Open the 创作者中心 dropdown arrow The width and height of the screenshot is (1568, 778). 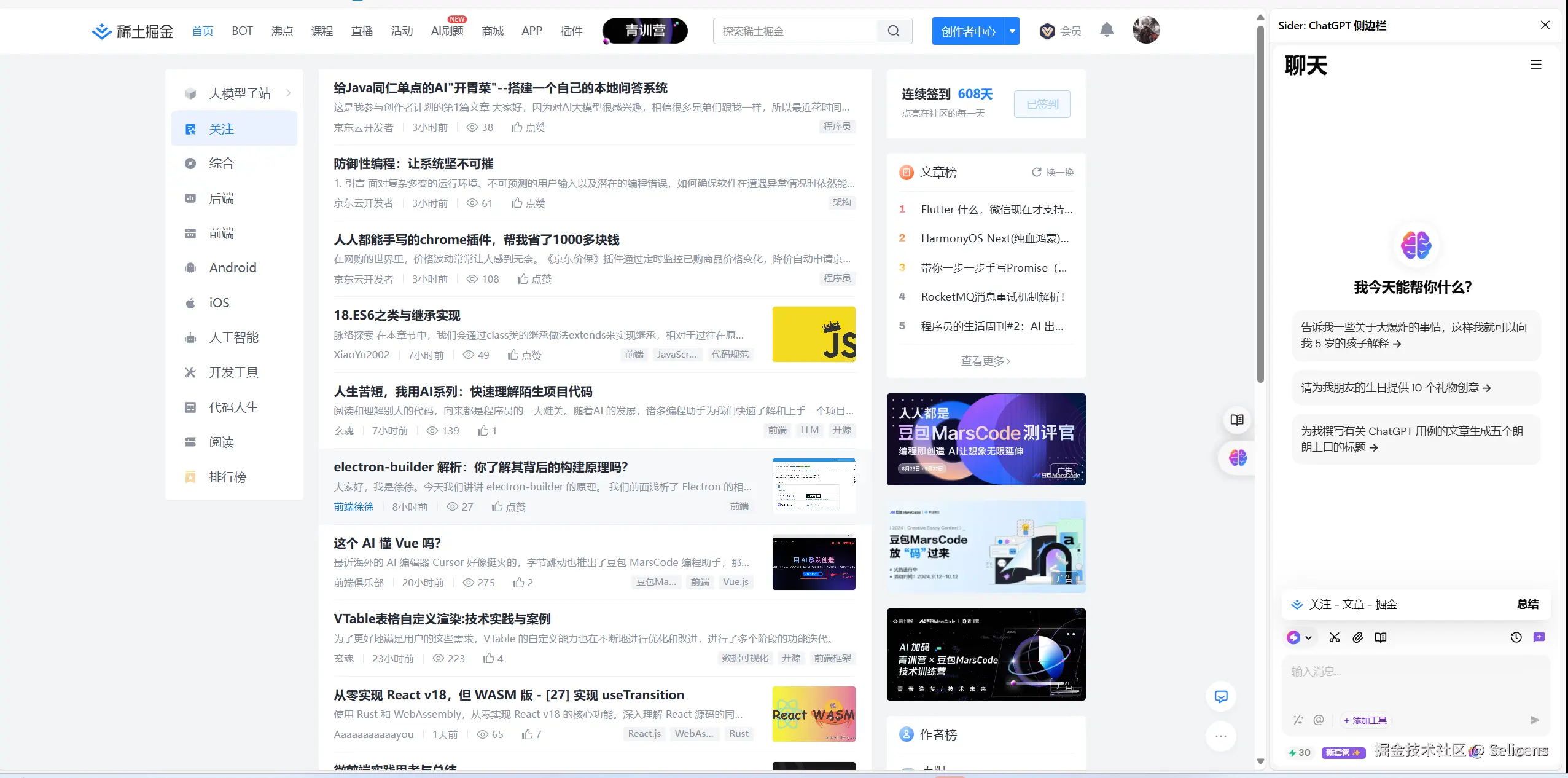click(x=1012, y=31)
